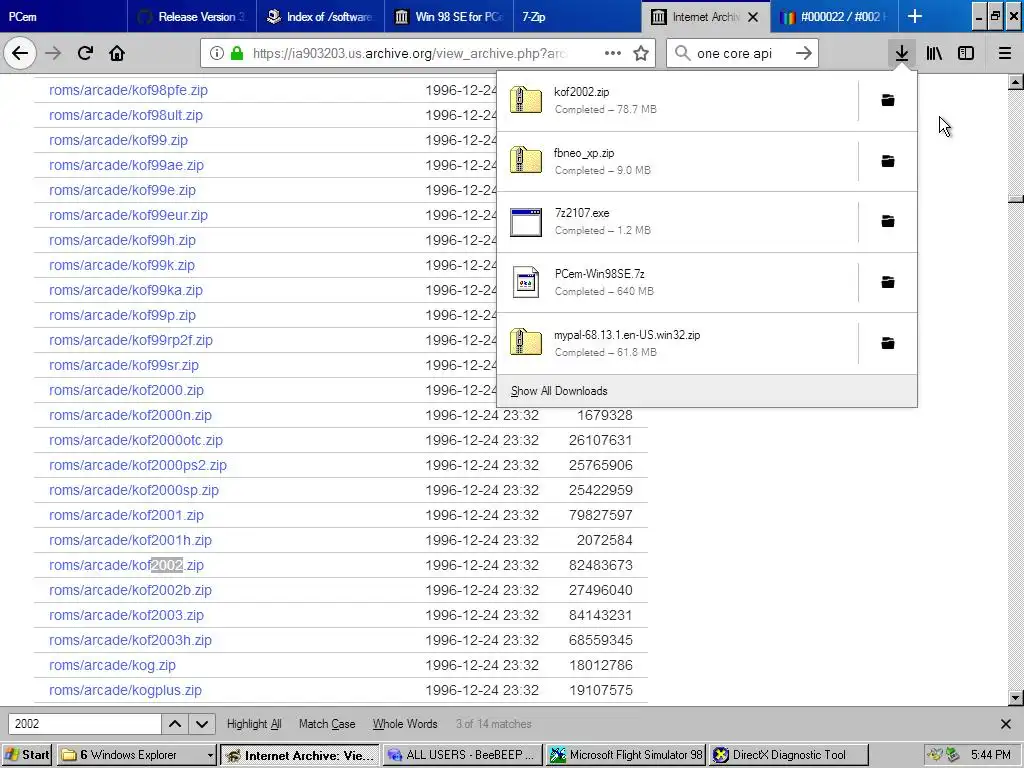Switch to Win 98 SE for PCem tab
The image size is (1024, 768).
tap(449, 16)
